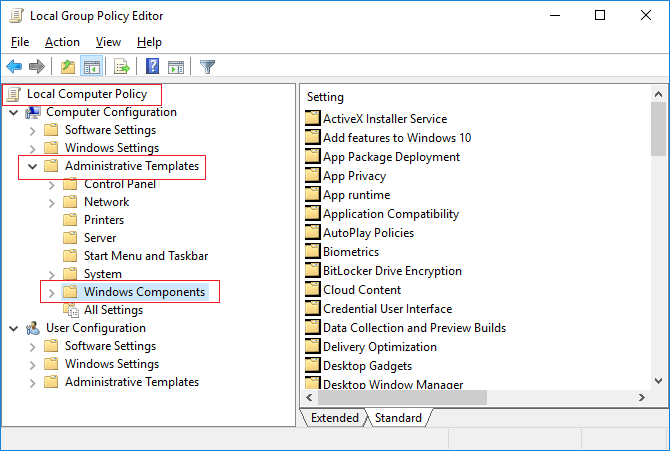This screenshot has height=451, width=670.
Task: Collapse the Administrative Templates node under Computer Configuration
Action: click(x=33, y=166)
